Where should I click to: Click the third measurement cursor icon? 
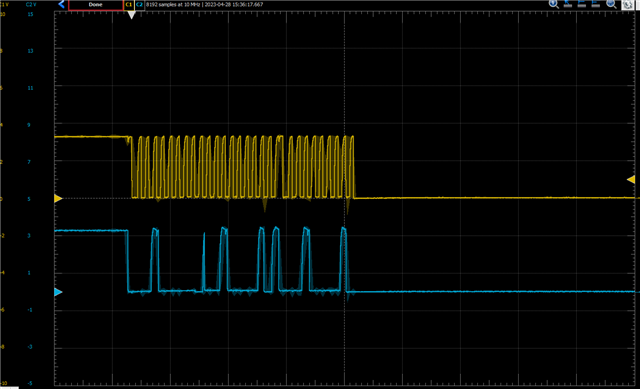(596, 4)
